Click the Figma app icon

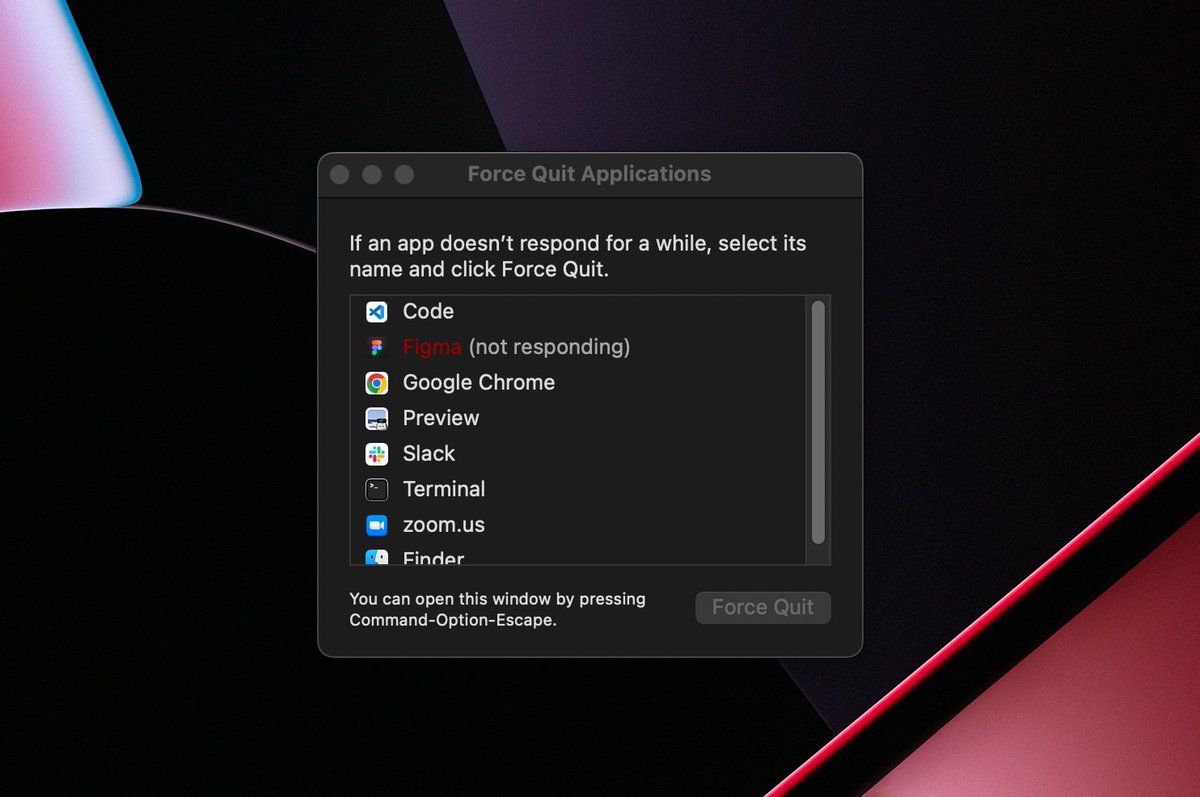[x=376, y=347]
